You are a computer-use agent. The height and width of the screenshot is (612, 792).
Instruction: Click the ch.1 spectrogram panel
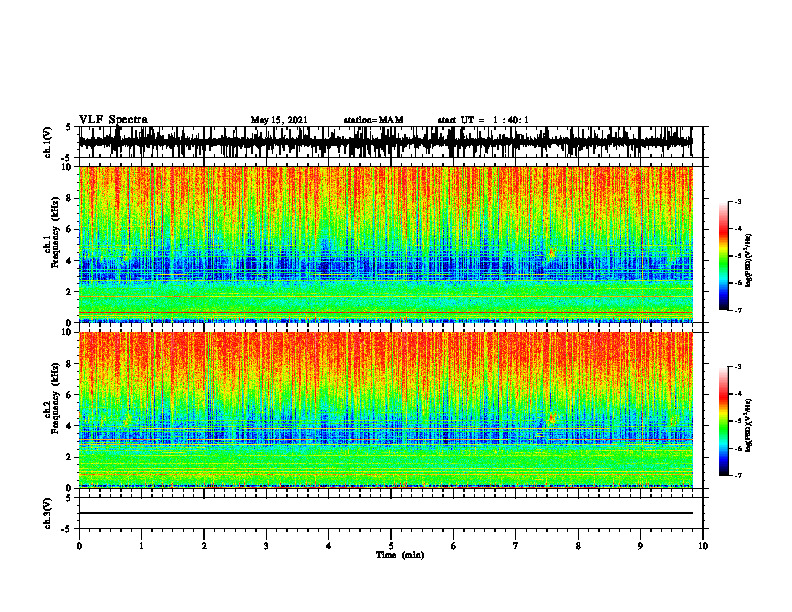[385, 244]
